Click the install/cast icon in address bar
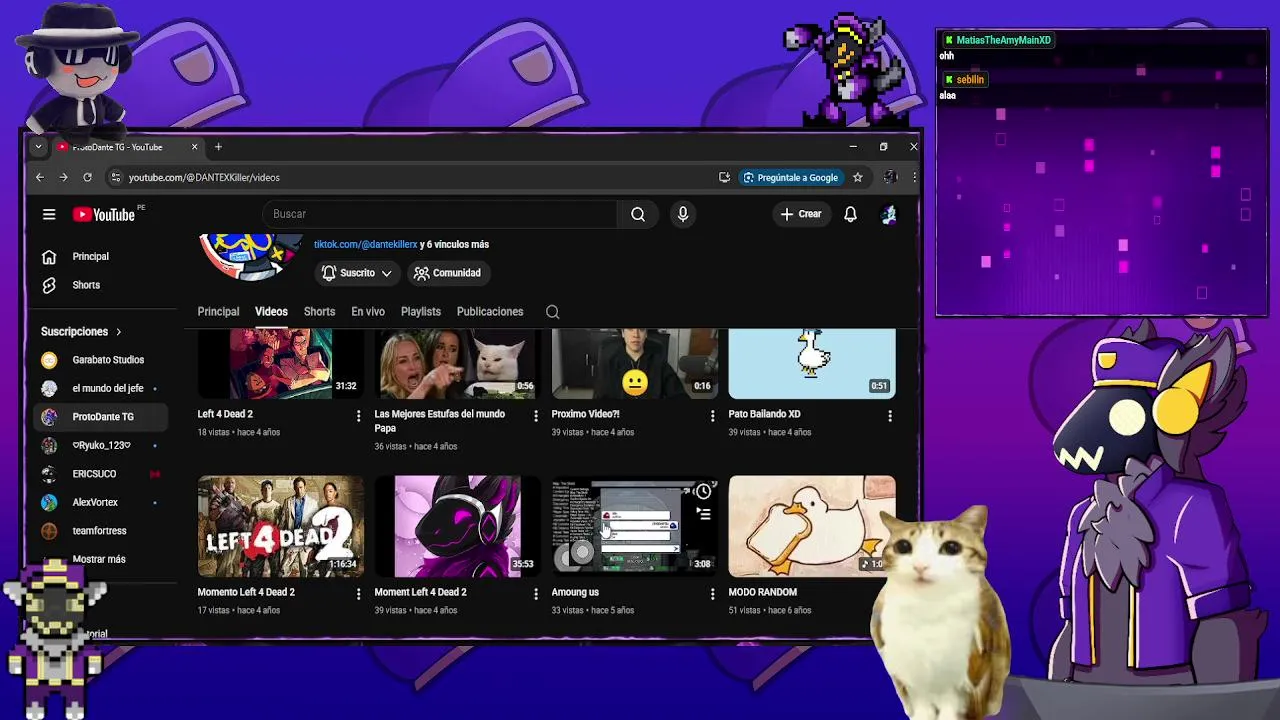 pos(724,177)
